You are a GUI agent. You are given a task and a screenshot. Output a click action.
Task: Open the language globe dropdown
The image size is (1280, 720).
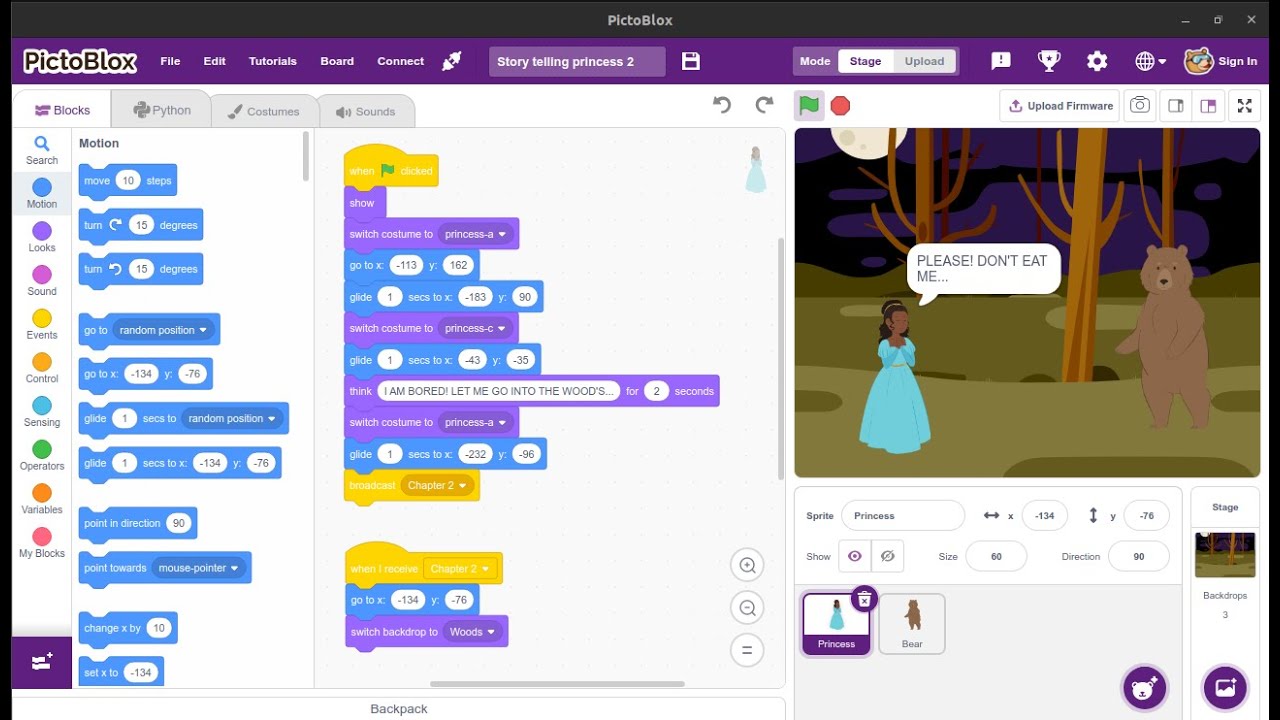pyautogui.click(x=1151, y=61)
